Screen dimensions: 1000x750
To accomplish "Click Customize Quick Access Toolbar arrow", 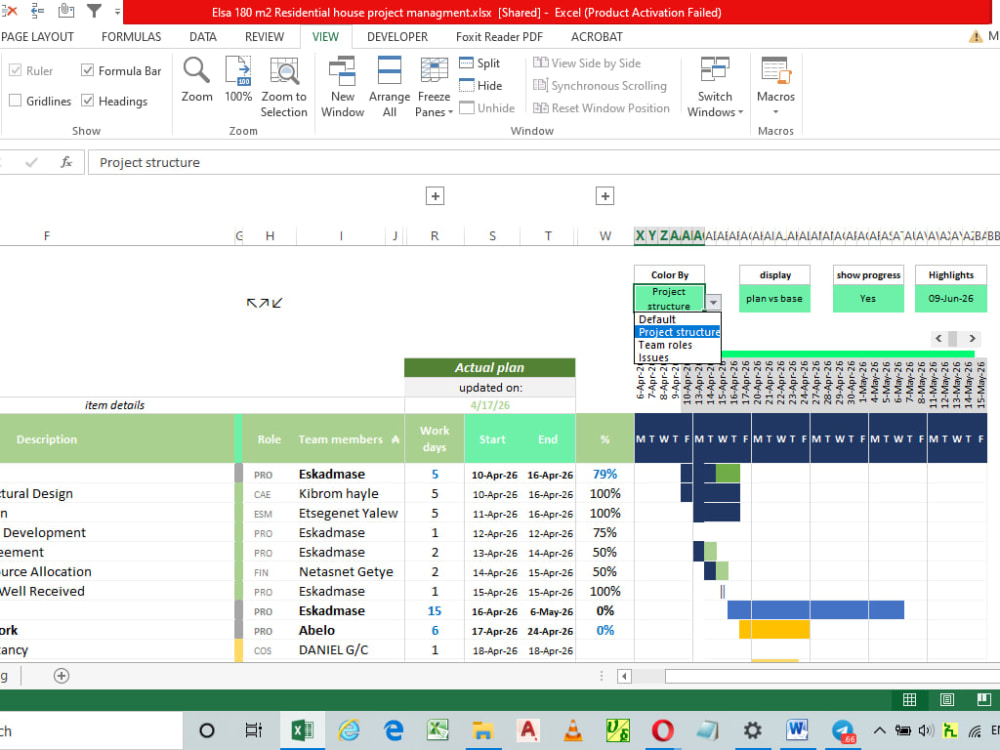I will (x=117, y=11).
